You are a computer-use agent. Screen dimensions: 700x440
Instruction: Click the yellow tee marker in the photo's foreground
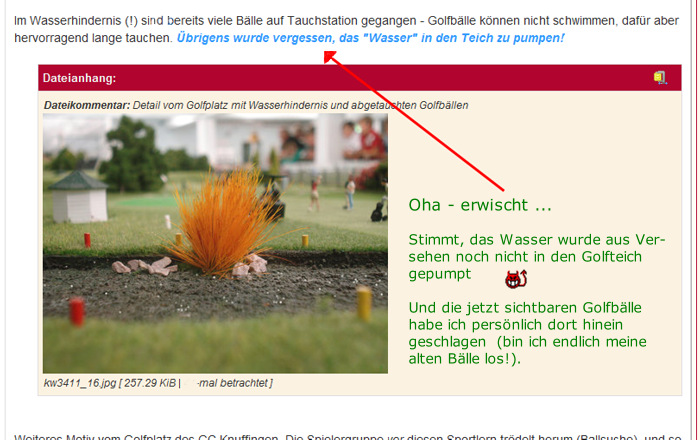click(x=364, y=302)
